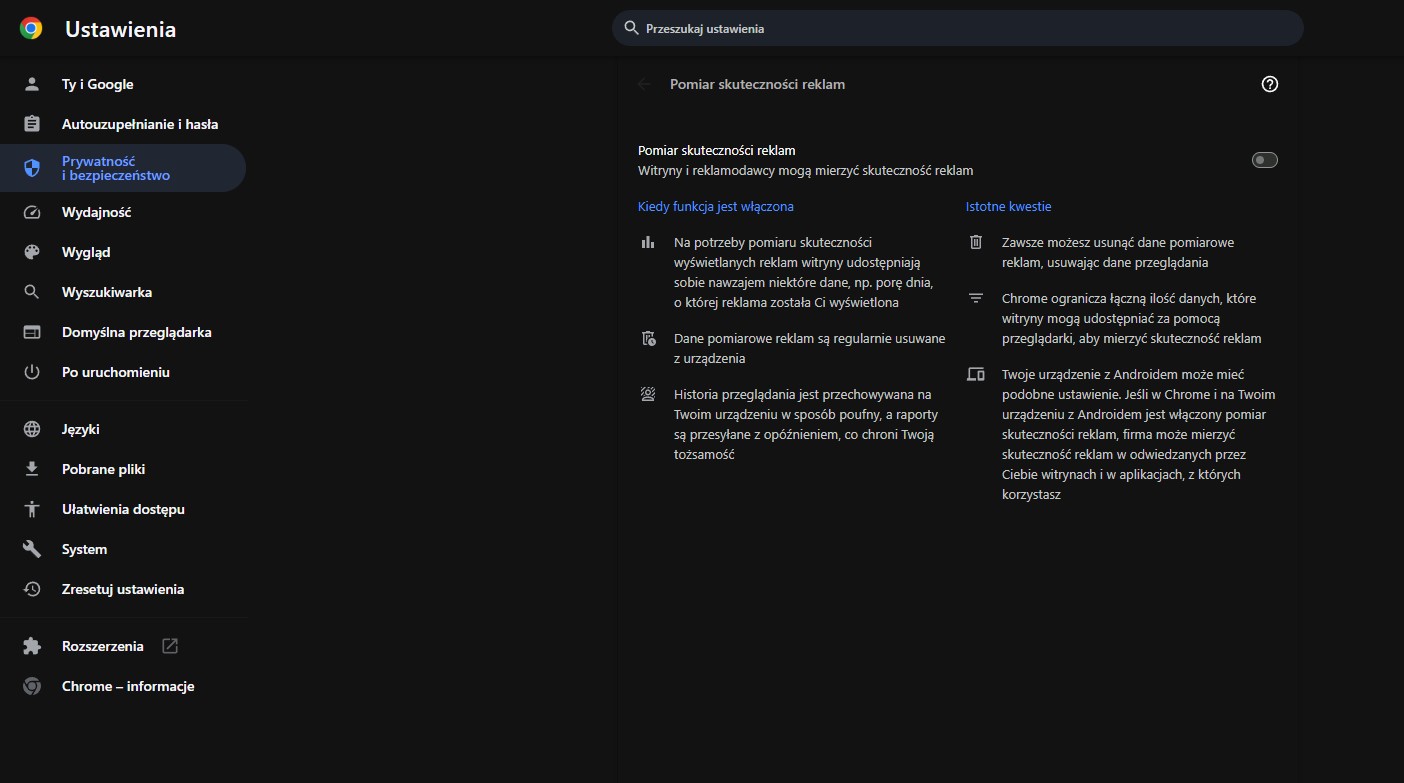The height and width of the screenshot is (783, 1404).
Task: Click the globe icon for Języki
Action: 32,430
